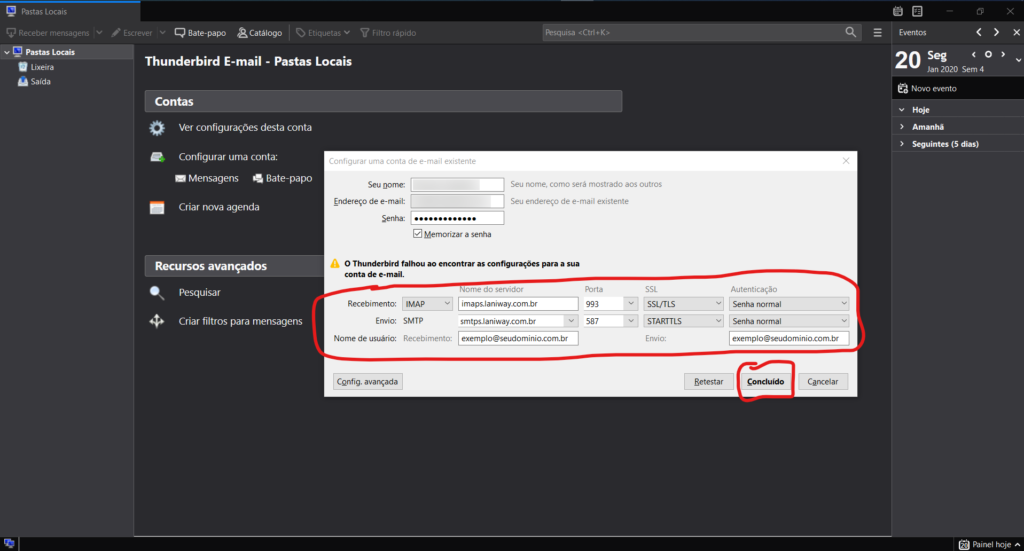Open the outgoing port 587 dropdown
The height and width of the screenshot is (551, 1024).
pyautogui.click(x=630, y=321)
